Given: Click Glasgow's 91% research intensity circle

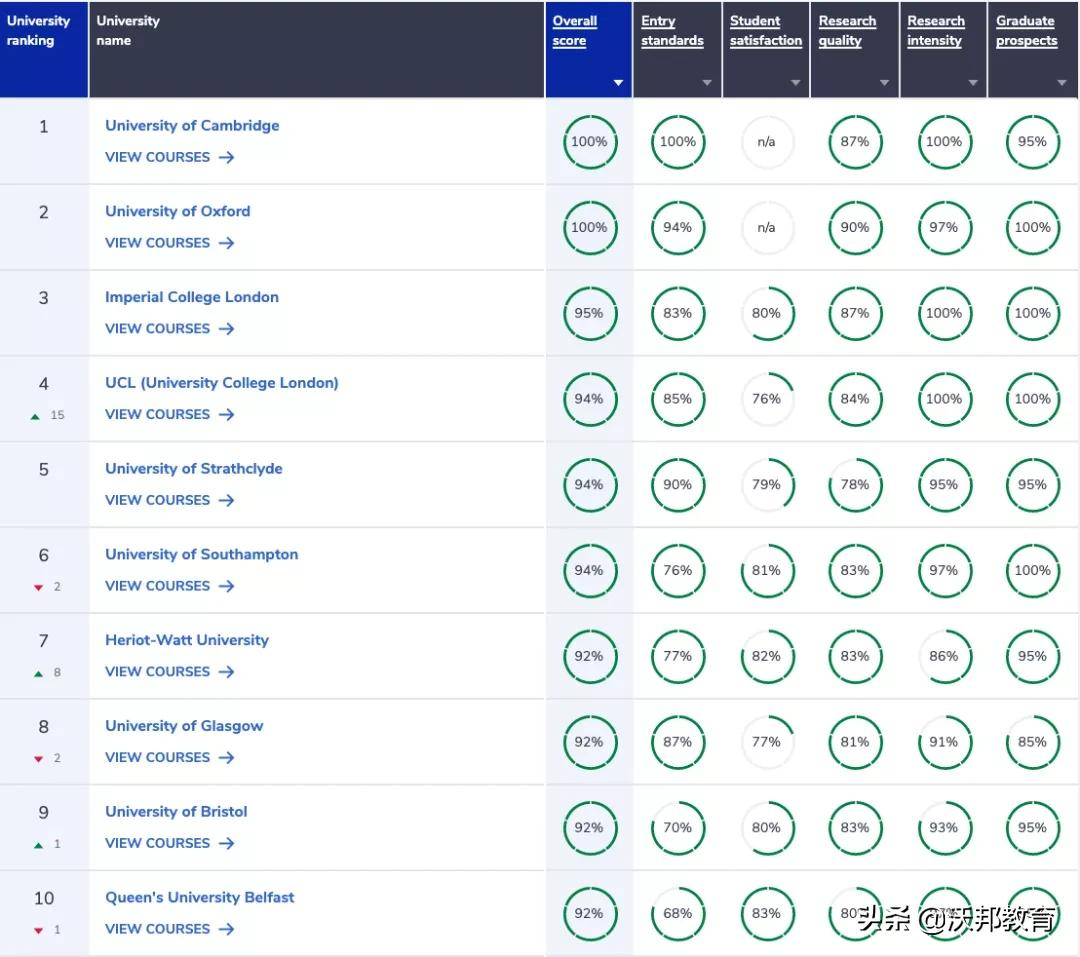Looking at the screenshot, I should pos(944,743).
